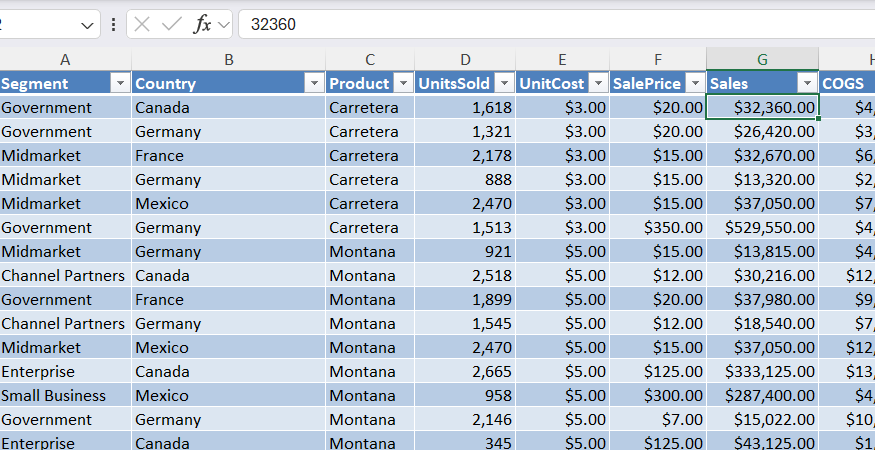
Task: Click the UnitsSold cell 1,513
Action: [x=465, y=227]
